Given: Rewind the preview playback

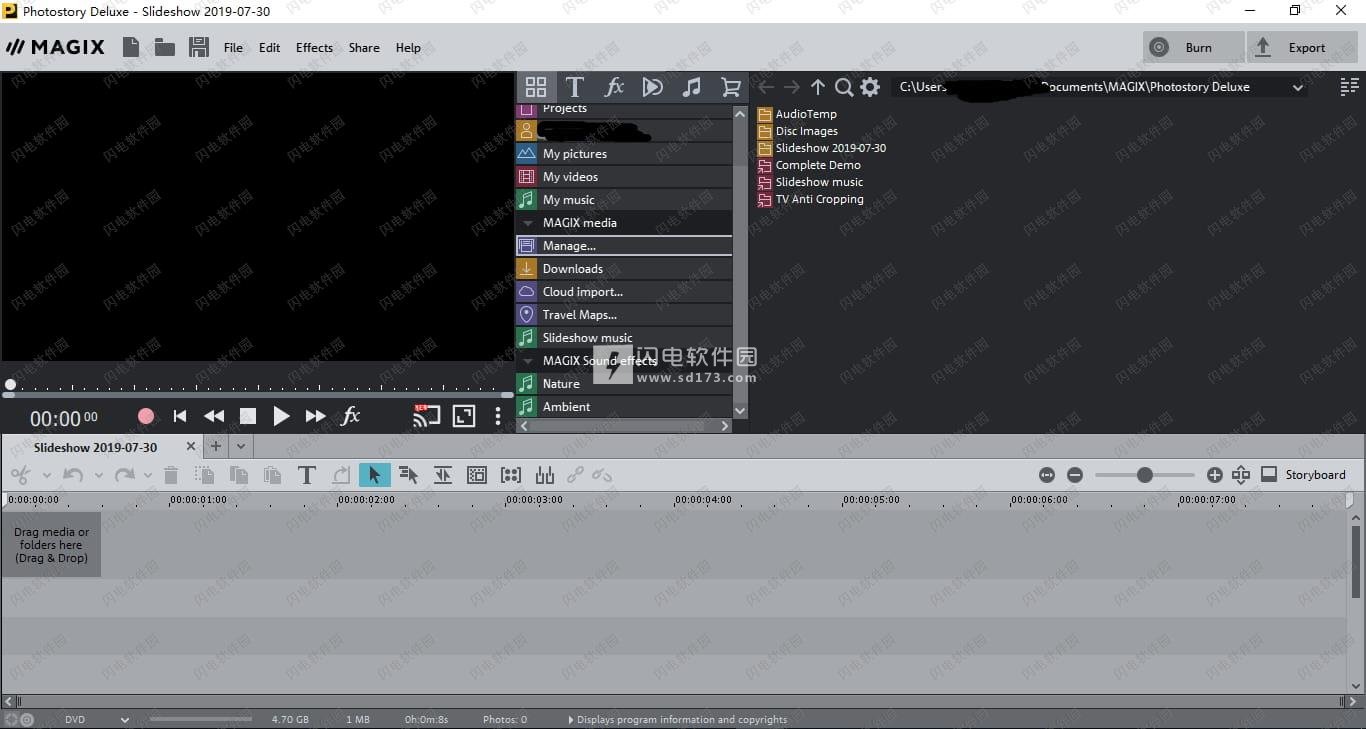Looking at the screenshot, I should tap(214, 416).
